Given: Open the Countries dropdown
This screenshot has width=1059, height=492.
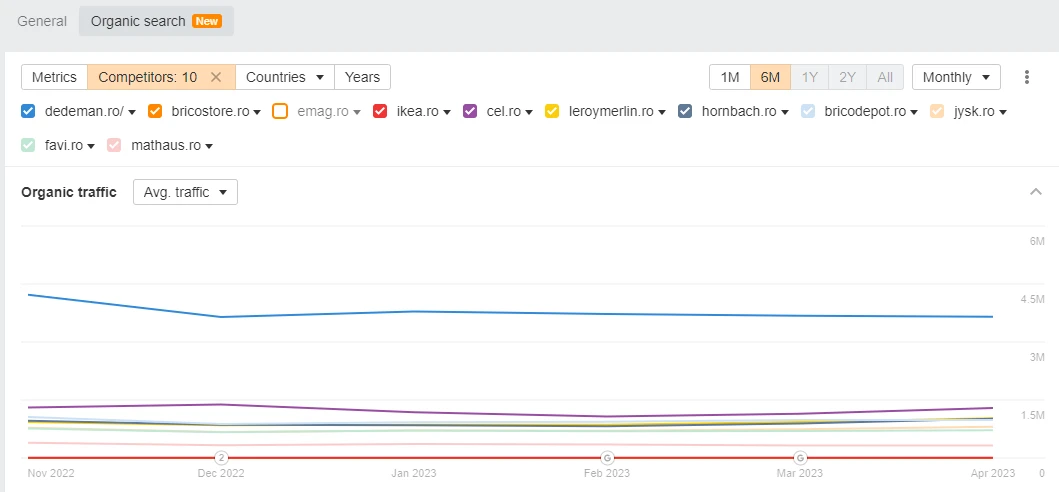Looking at the screenshot, I should [285, 77].
